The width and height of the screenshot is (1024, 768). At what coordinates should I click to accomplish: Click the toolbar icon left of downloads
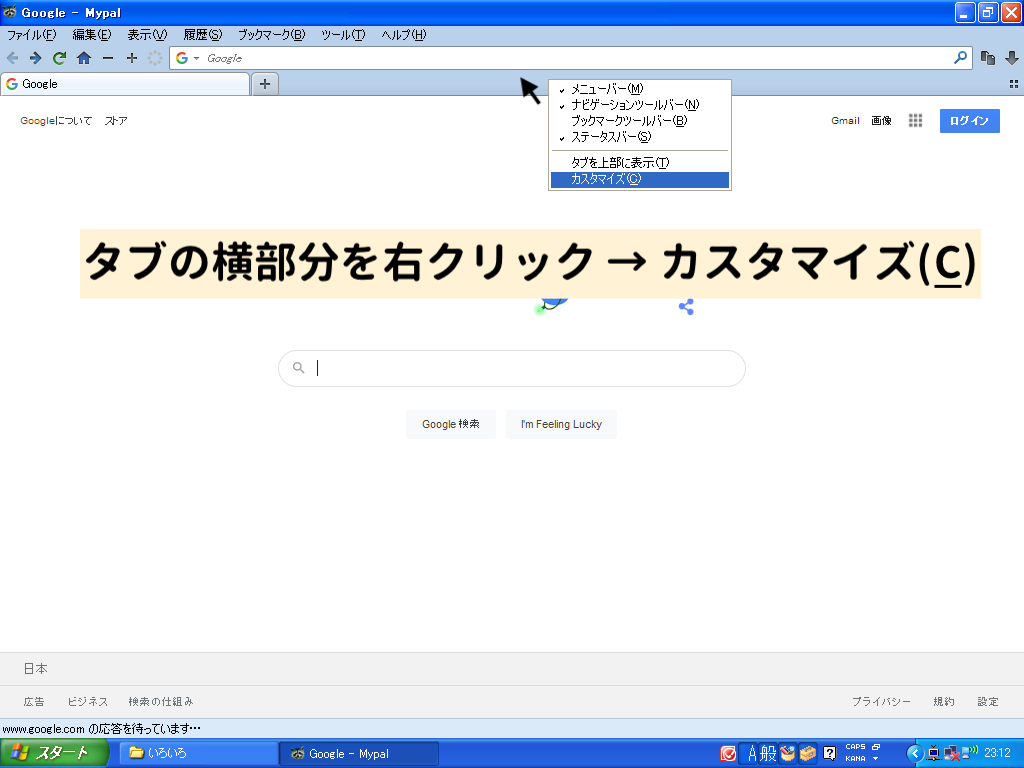click(x=987, y=58)
